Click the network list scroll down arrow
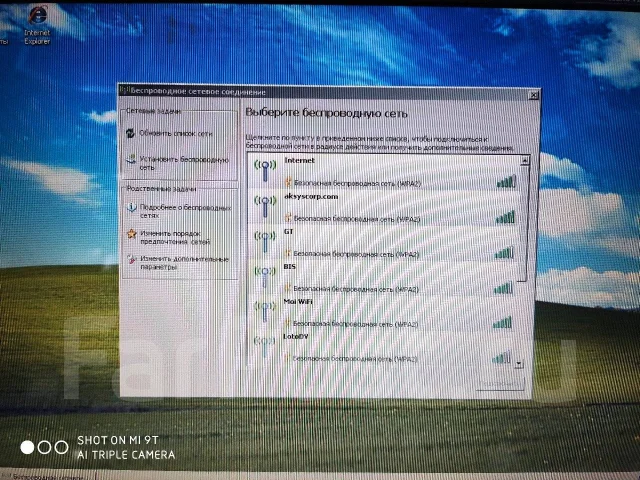 point(519,363)
